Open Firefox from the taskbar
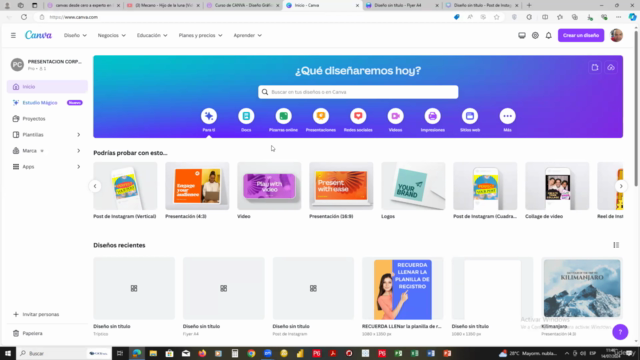The image size is (640, 360). point(202,353)
